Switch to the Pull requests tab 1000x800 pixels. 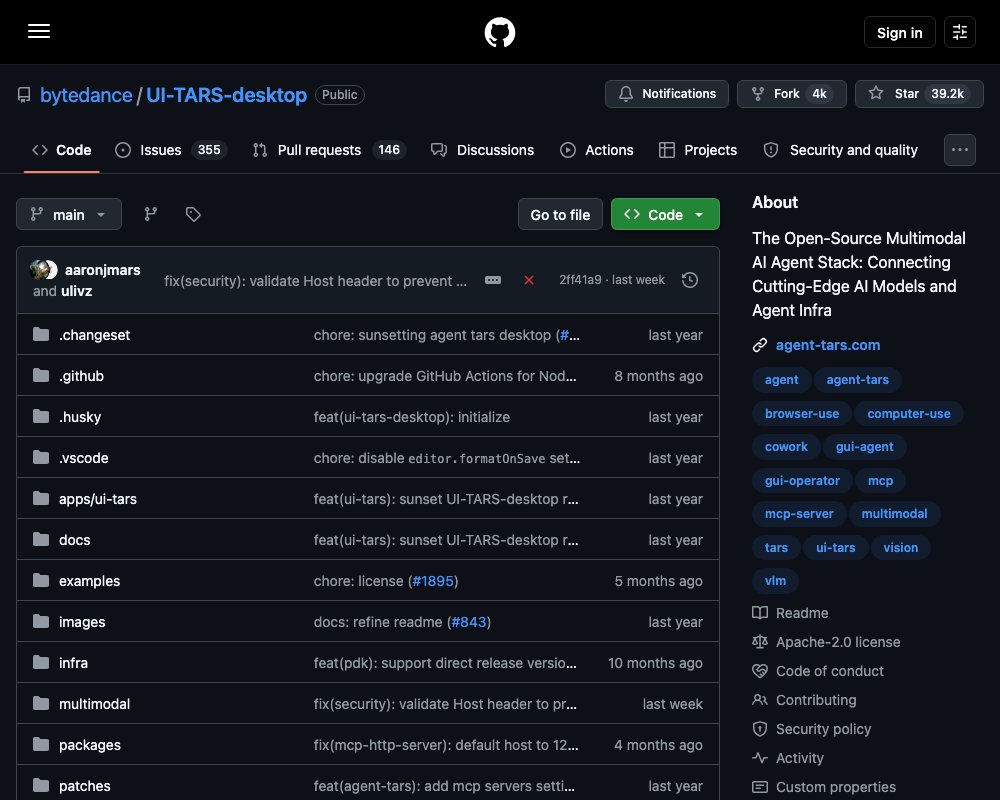tap(329, 150)
